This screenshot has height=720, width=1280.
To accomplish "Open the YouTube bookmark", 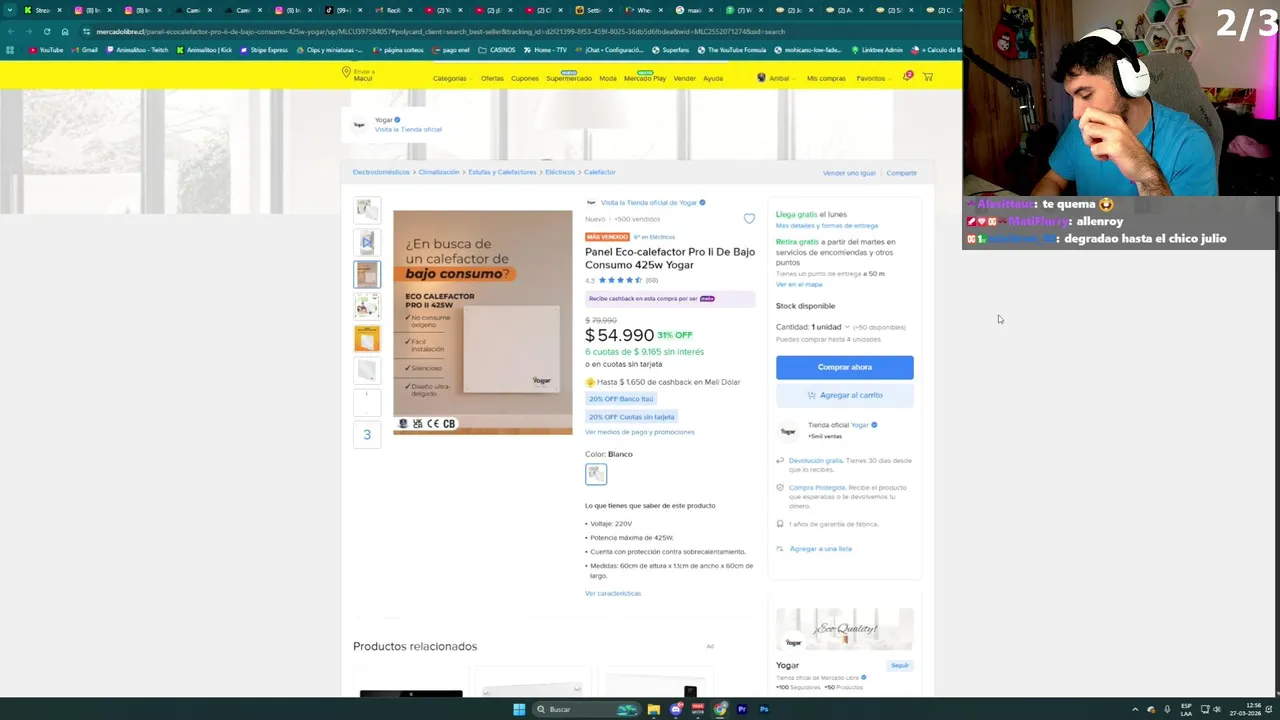I will point(46,50).
